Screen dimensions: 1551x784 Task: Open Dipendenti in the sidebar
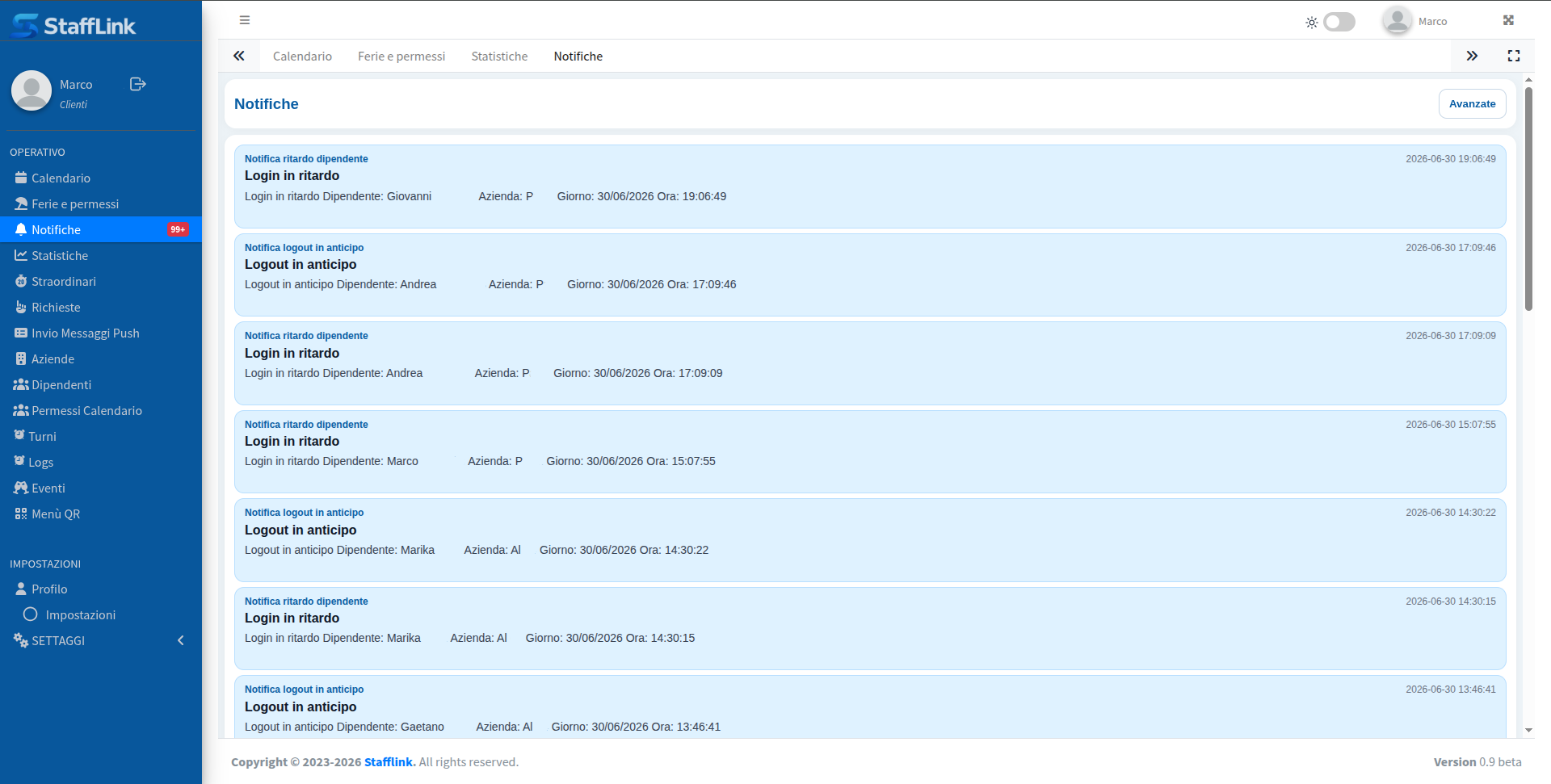pyautogui.click(x=101, y=384)
